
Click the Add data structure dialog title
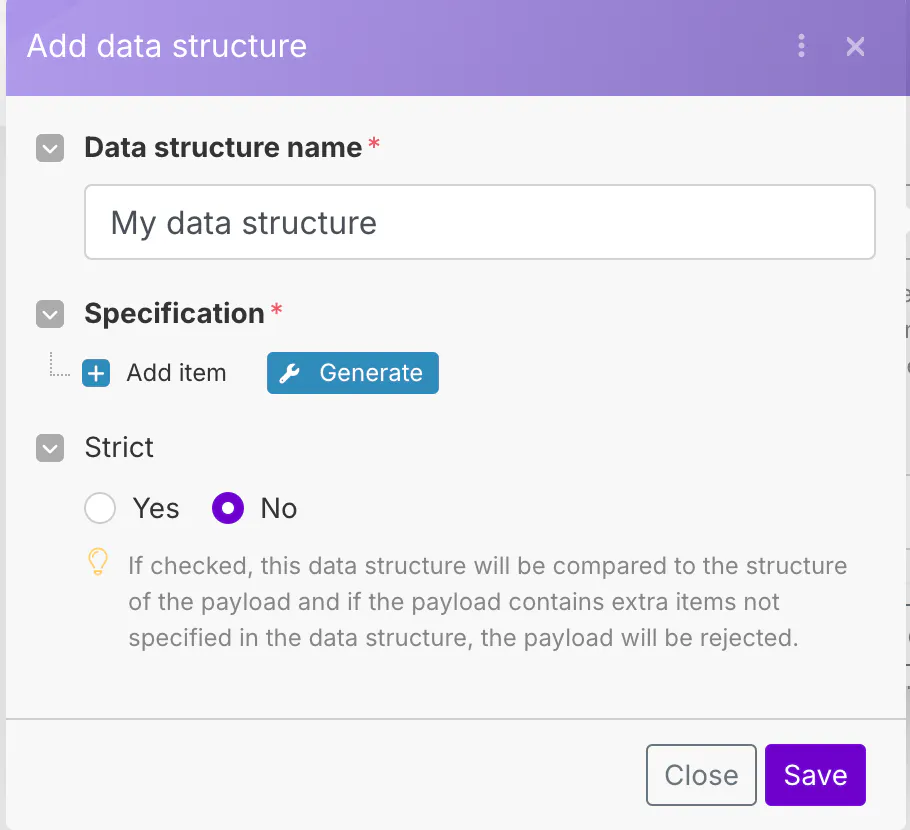pos(167,46)
